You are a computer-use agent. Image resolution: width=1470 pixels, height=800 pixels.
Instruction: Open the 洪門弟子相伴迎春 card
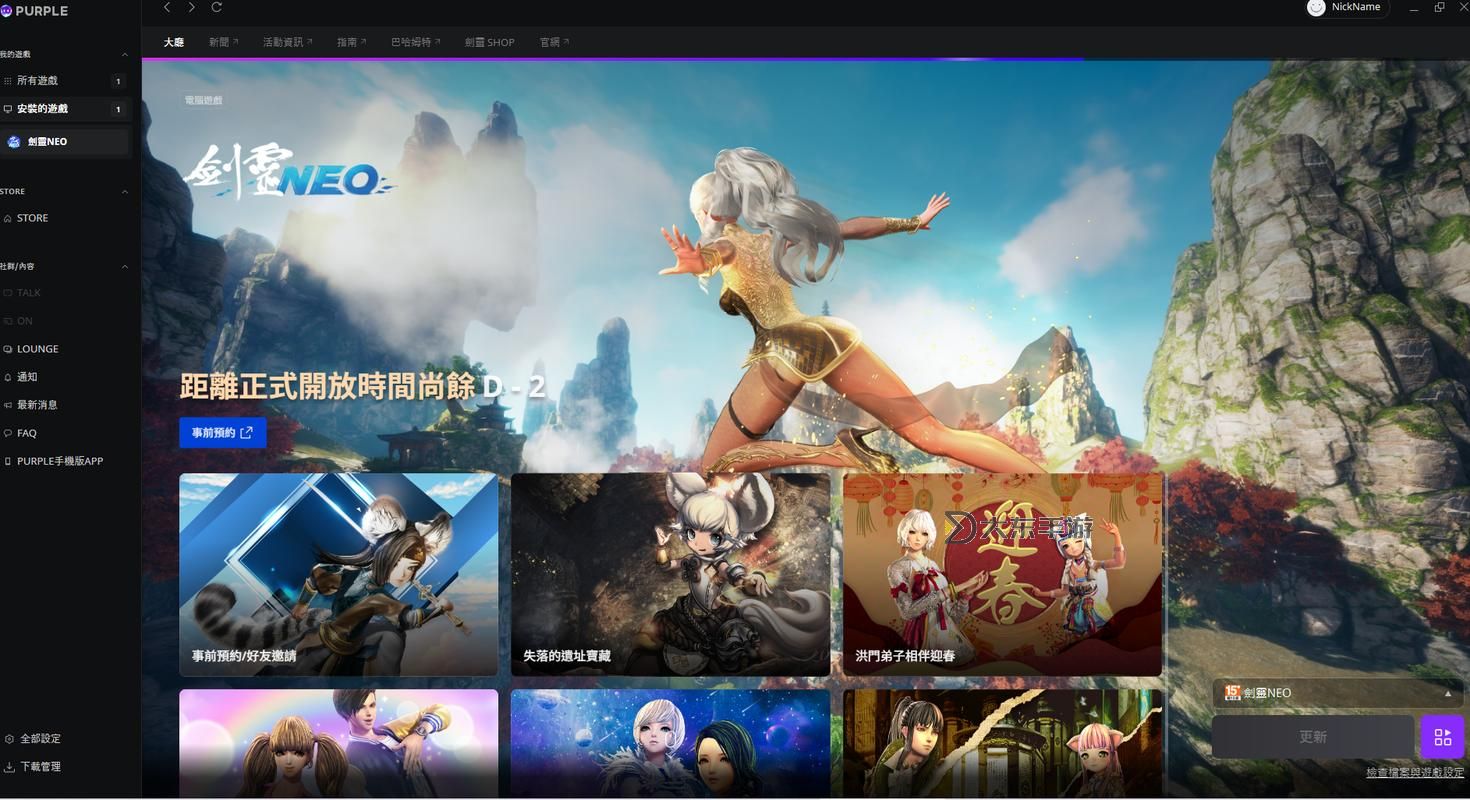pyautogui.click(x=1002, y=574)
